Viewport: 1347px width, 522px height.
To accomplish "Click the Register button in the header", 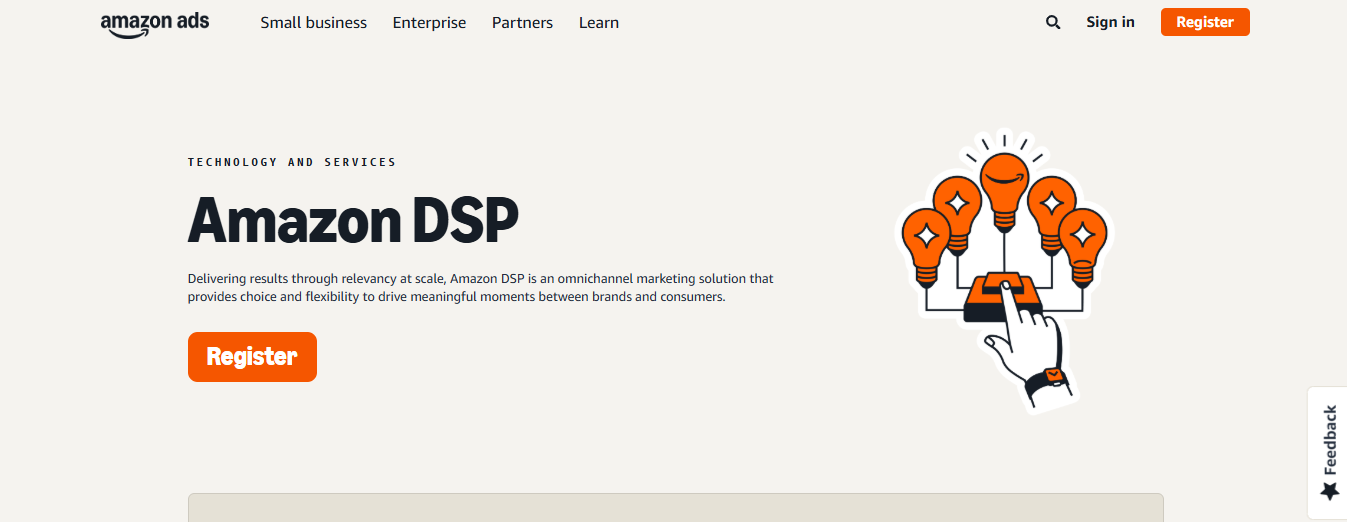I will point(1205,22).
